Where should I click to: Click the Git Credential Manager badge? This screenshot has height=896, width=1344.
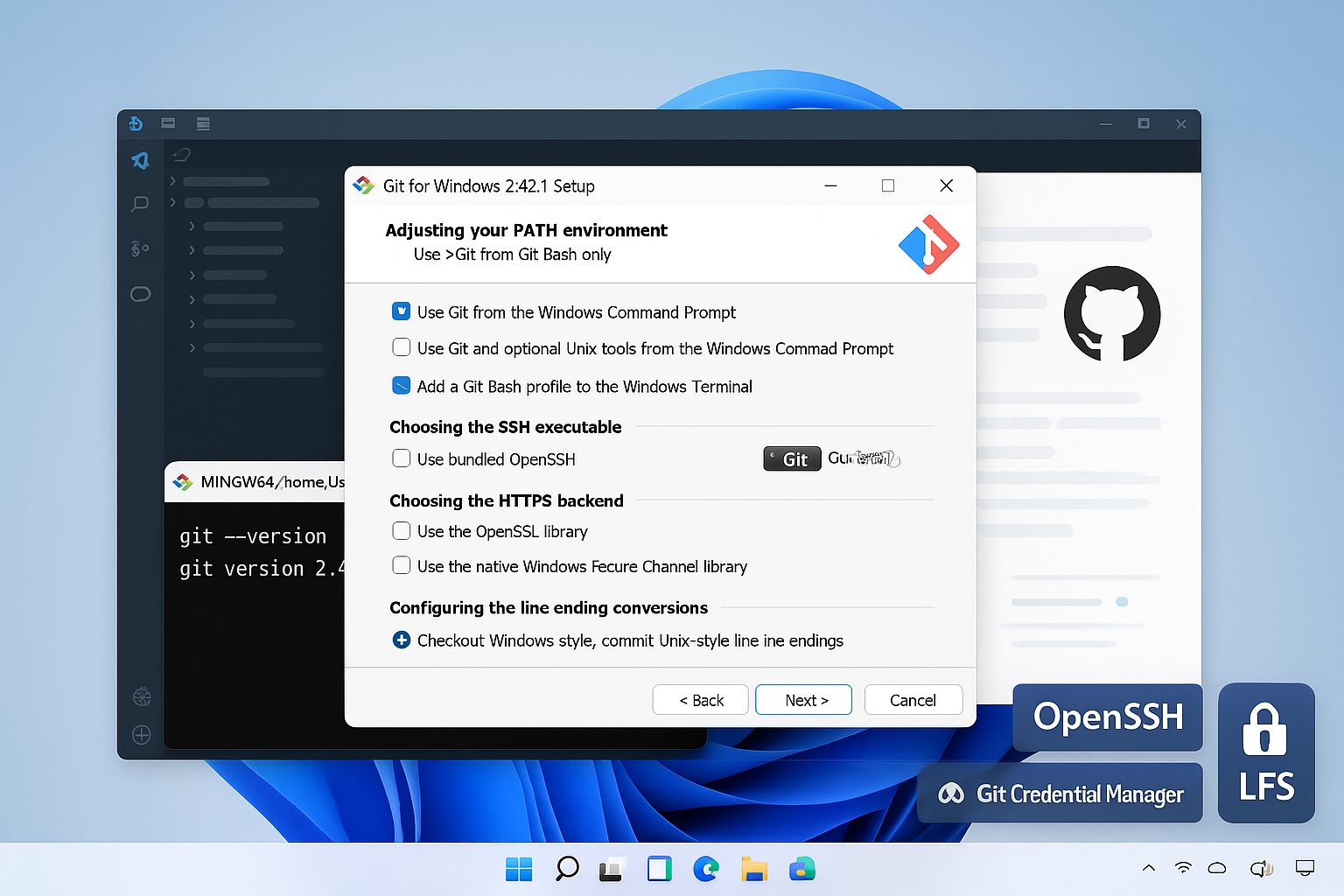(1060, 794)
